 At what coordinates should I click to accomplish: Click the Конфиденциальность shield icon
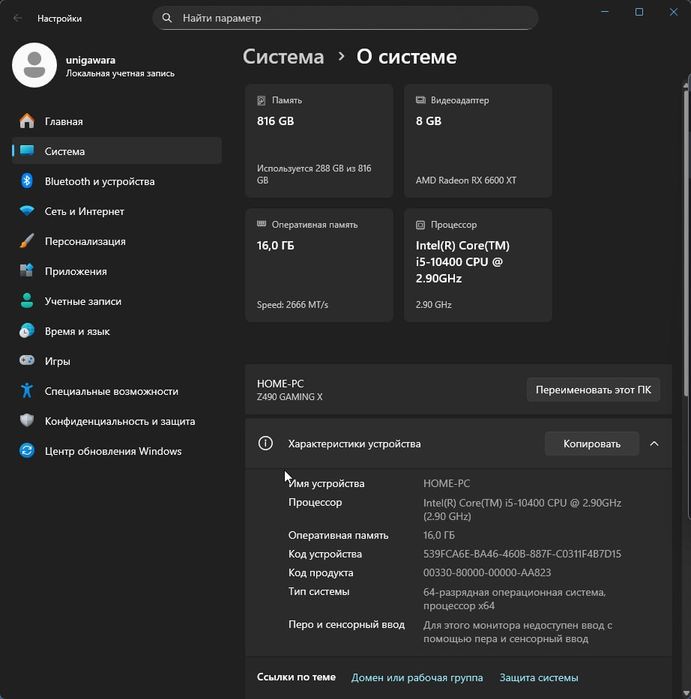(x=27, y=421)
